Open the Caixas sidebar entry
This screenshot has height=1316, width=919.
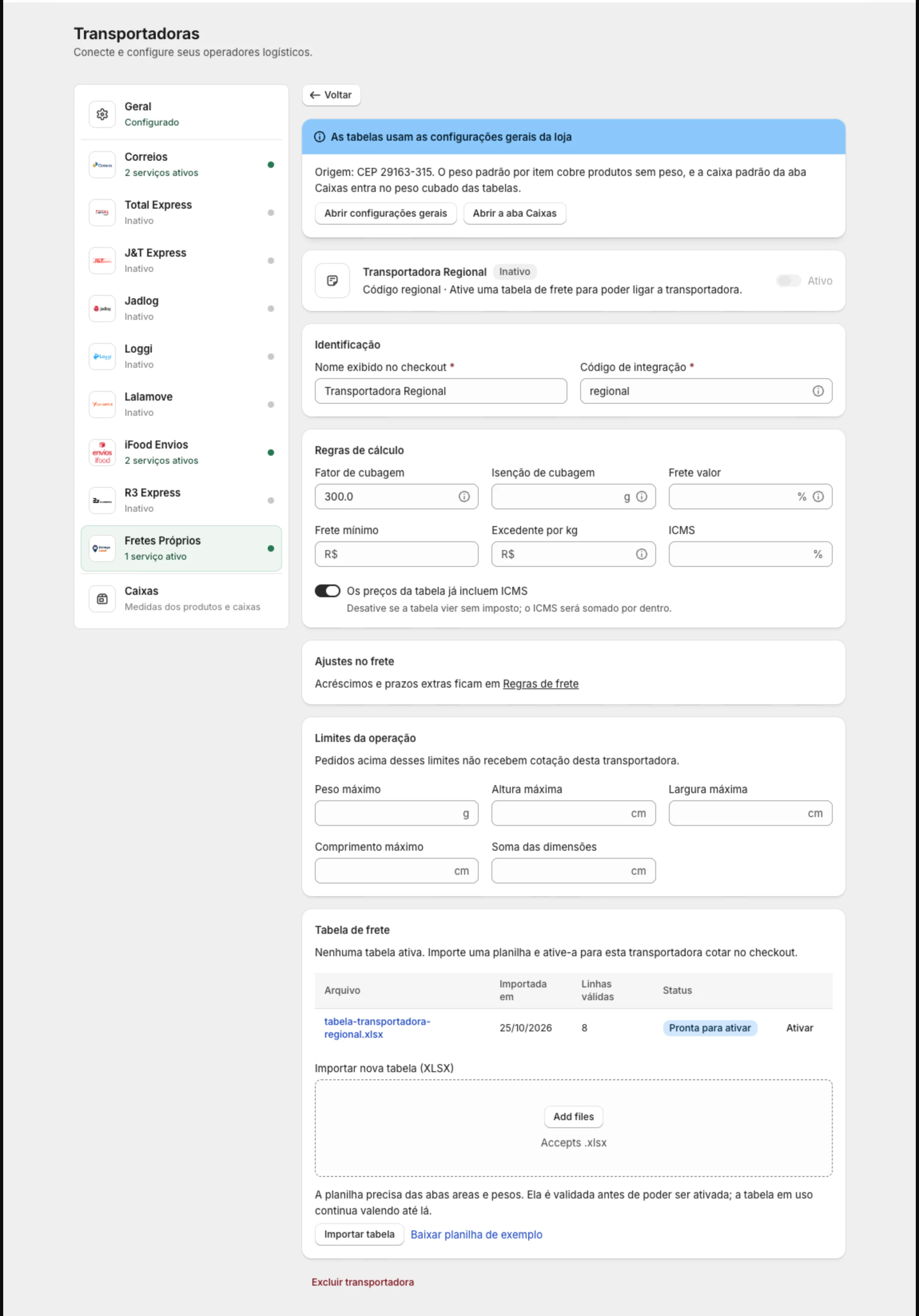(181, 599)
